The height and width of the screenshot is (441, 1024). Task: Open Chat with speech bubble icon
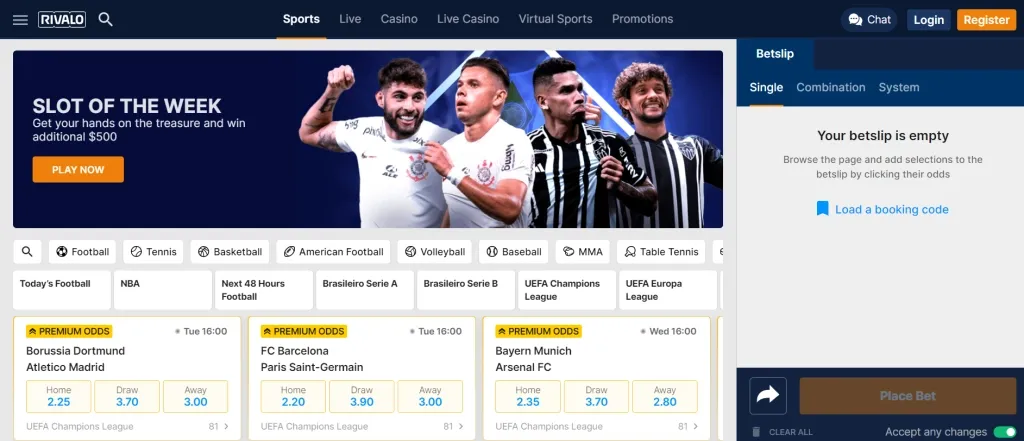[869, 20]
